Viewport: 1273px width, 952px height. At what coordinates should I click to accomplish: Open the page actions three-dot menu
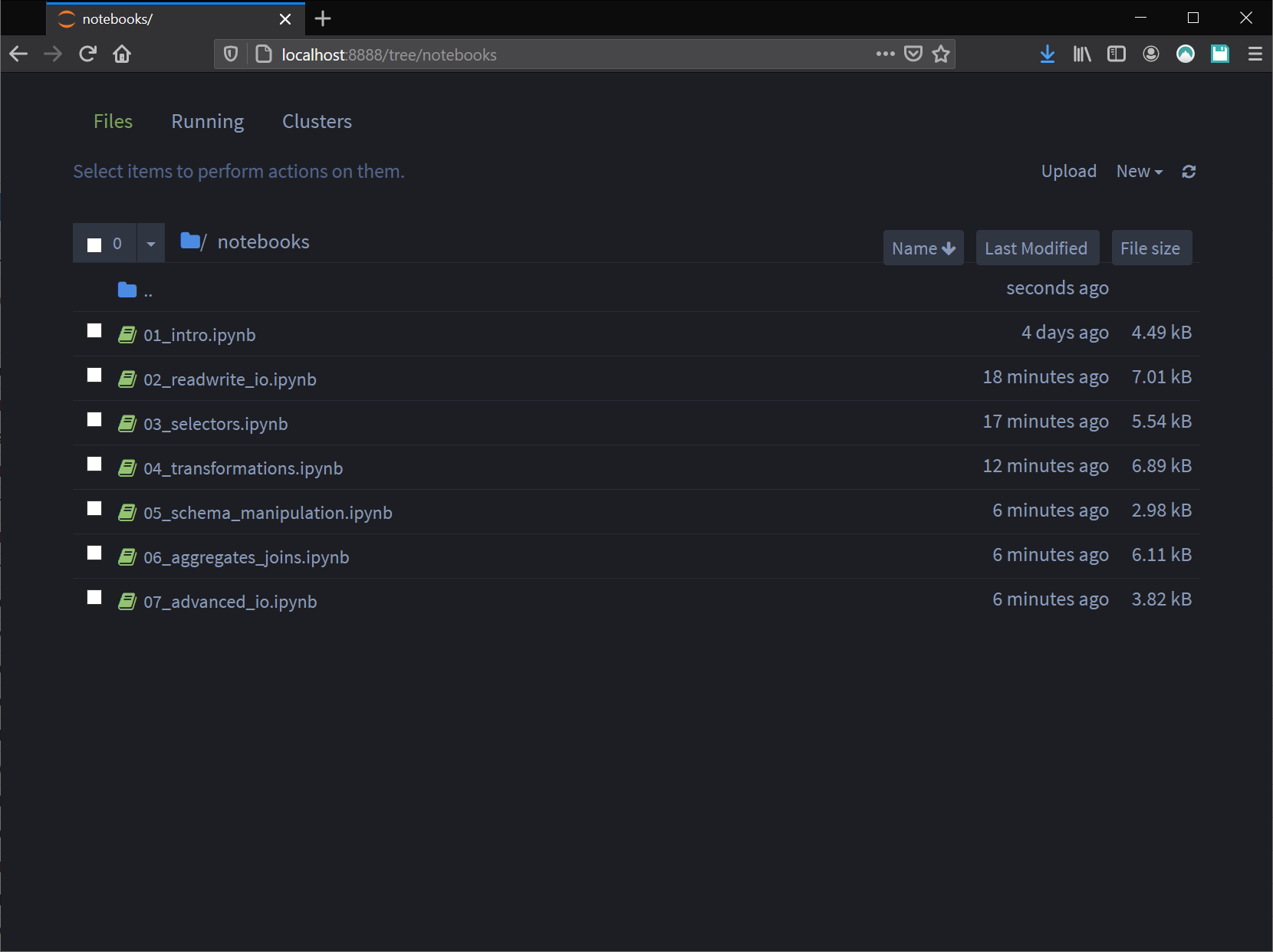coord(885,54)
